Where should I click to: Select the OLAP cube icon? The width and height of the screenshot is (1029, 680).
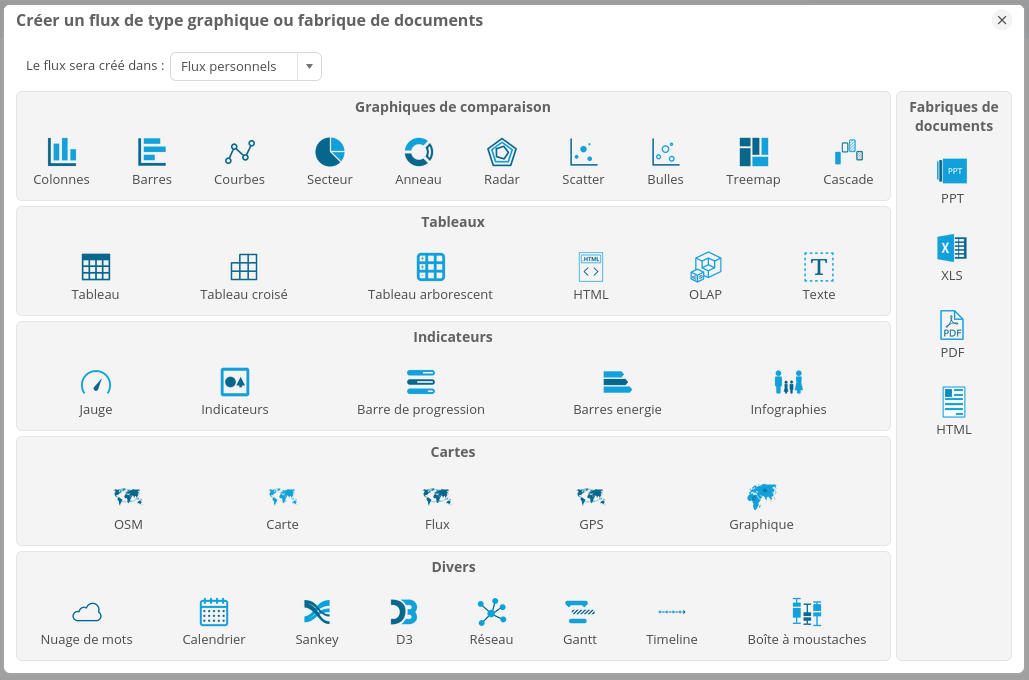click(x=705, y=267)
